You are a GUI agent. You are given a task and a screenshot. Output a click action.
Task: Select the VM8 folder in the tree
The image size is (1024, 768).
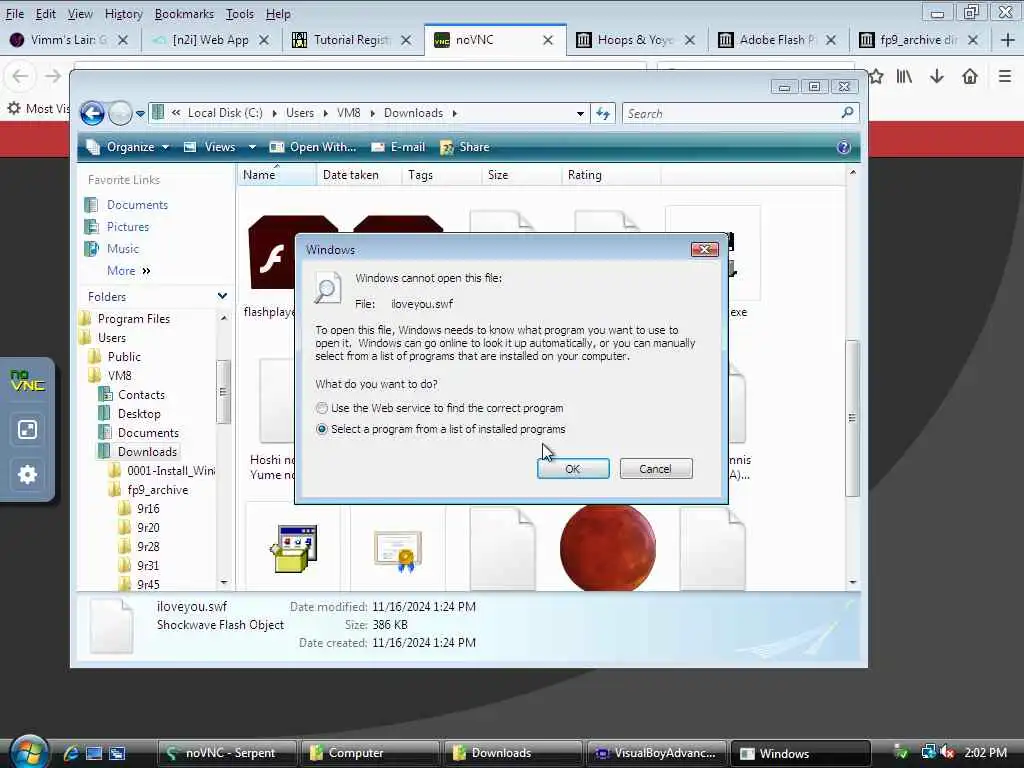click(119, 376)
